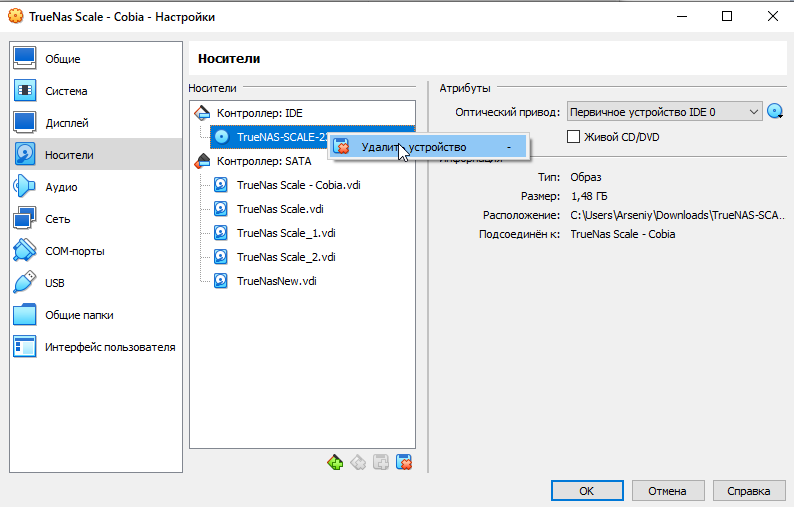The image size is (794, 507).
Task: Open the Система settings category
Action: point(96,91)
